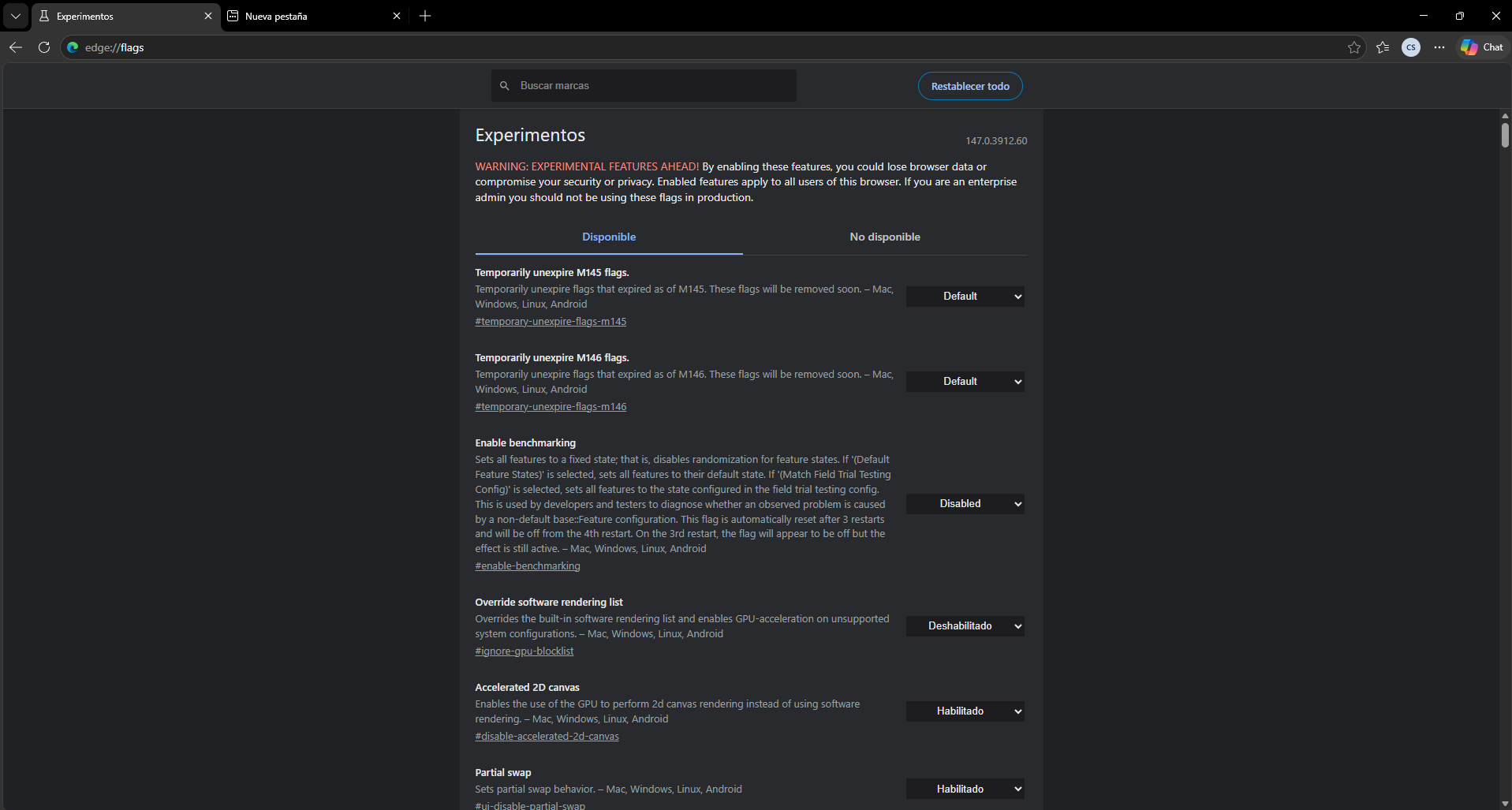1512x810 pixels.
Task: Click the browser back arrow
Action: coord(16,47)
